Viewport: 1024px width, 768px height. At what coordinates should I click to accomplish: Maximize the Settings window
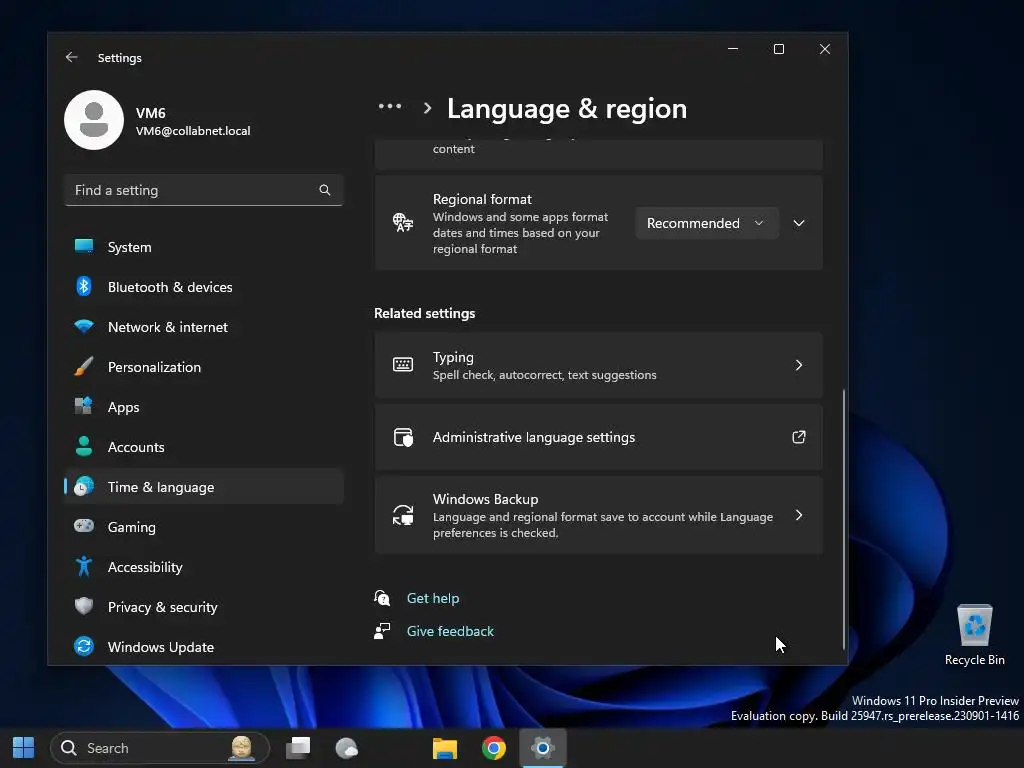[778, 49]
